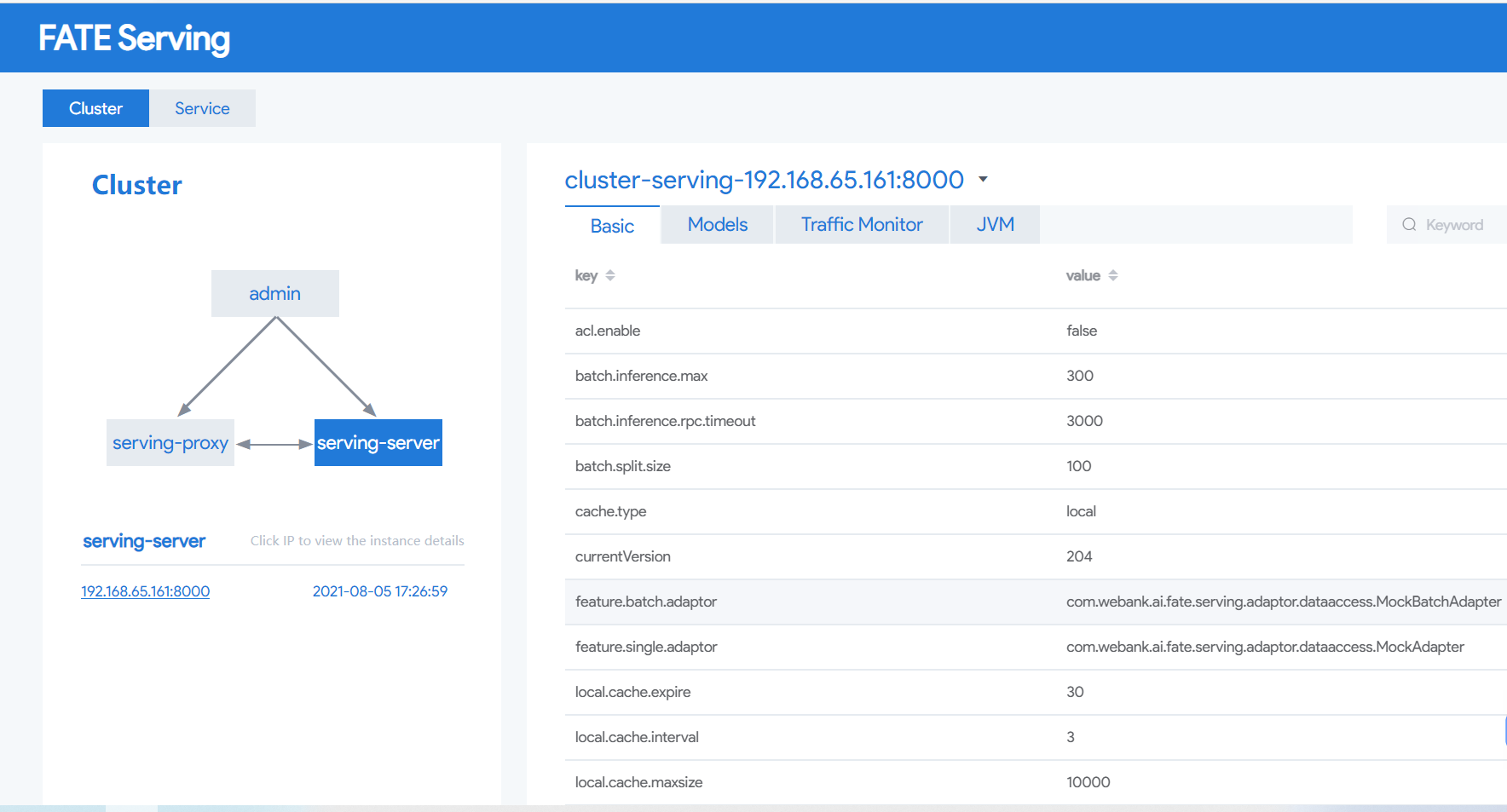This screenshot has height=812, width=1507.
Task: Click the serving-server section heading
Action: (144, 541)
